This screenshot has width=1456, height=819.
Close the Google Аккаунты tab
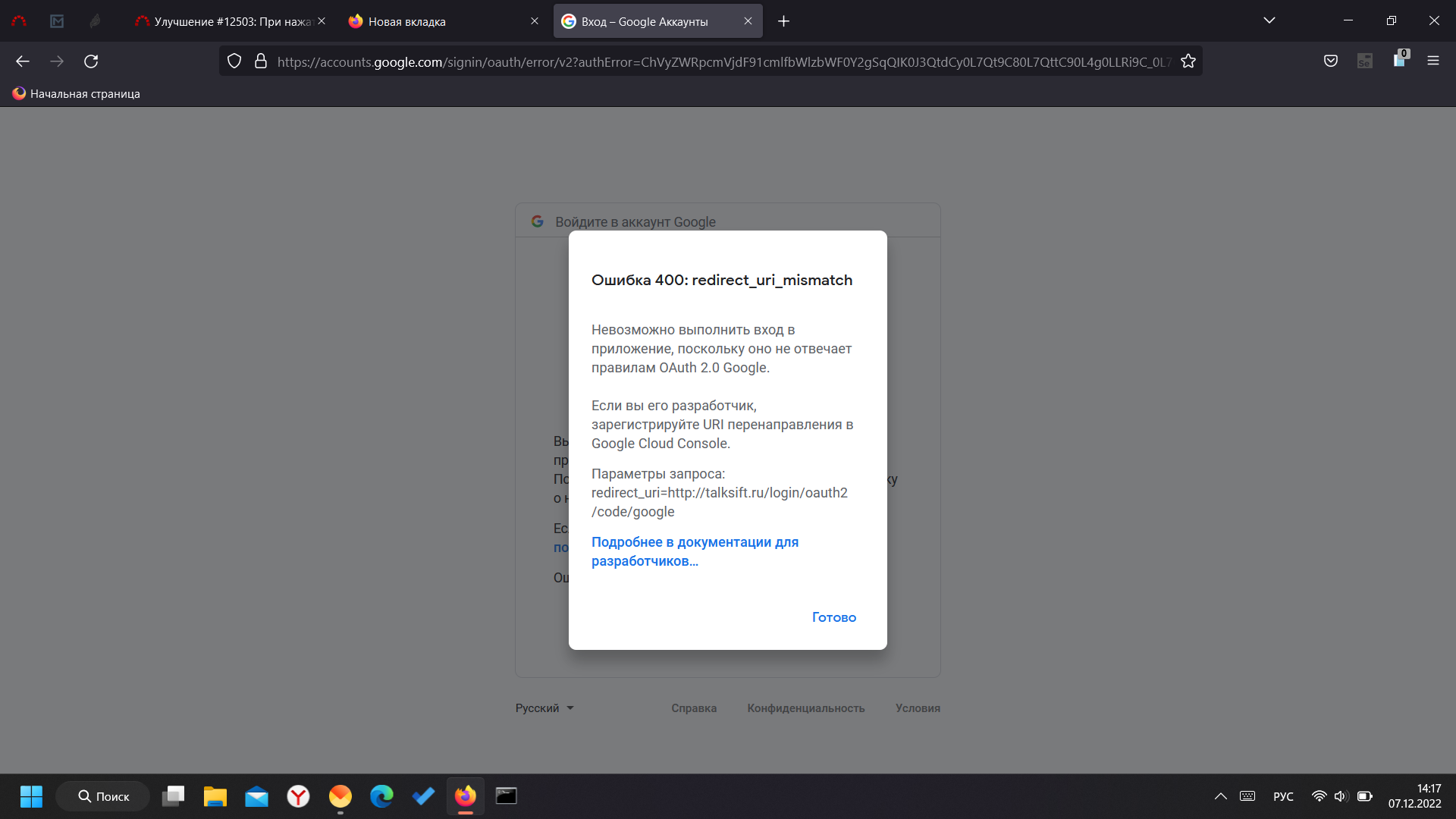[748, 21]
